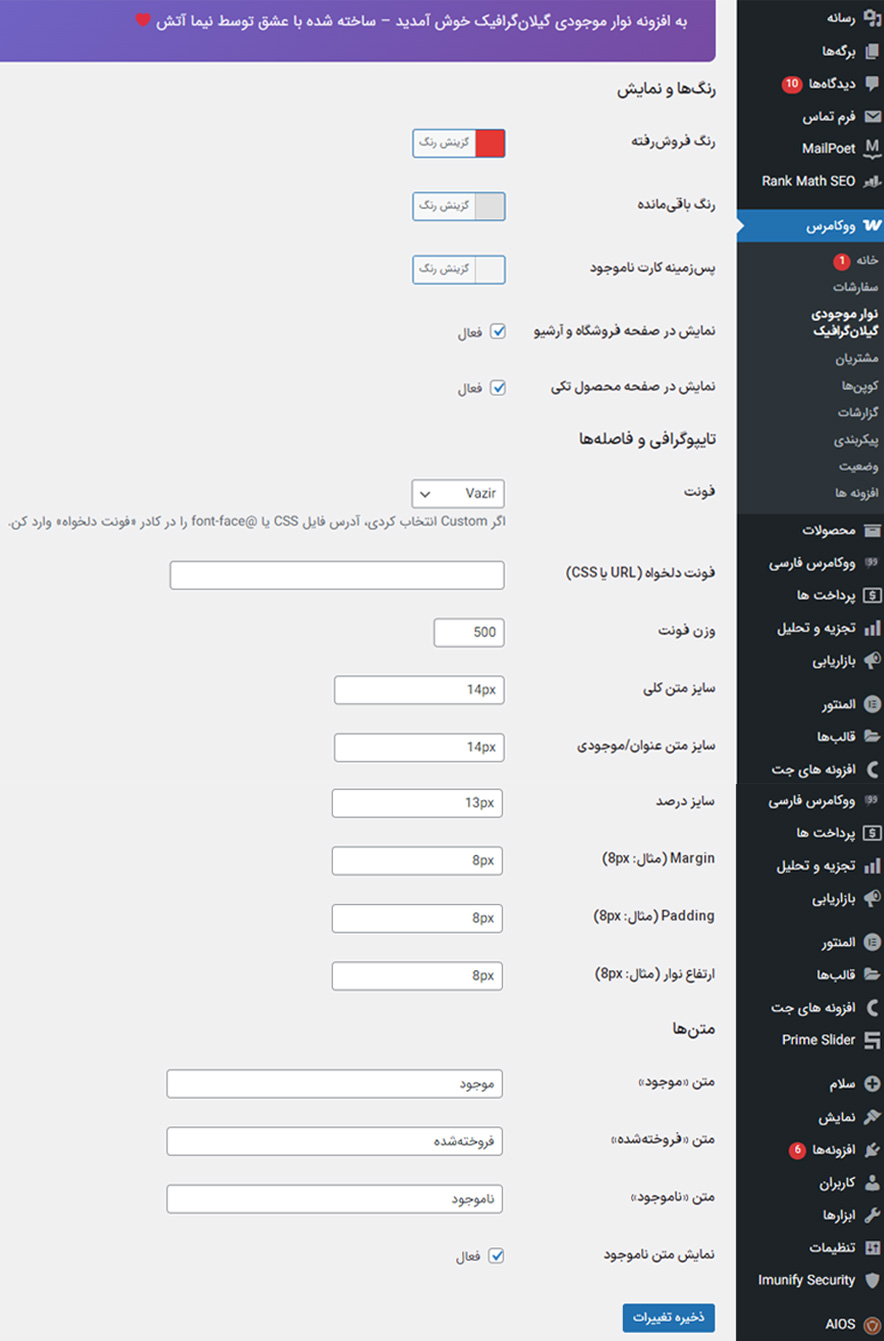Click the Products (محصولات) archive icon
Image resolution: width=884 pixels, height=1341 pixels.
point(872,530)
